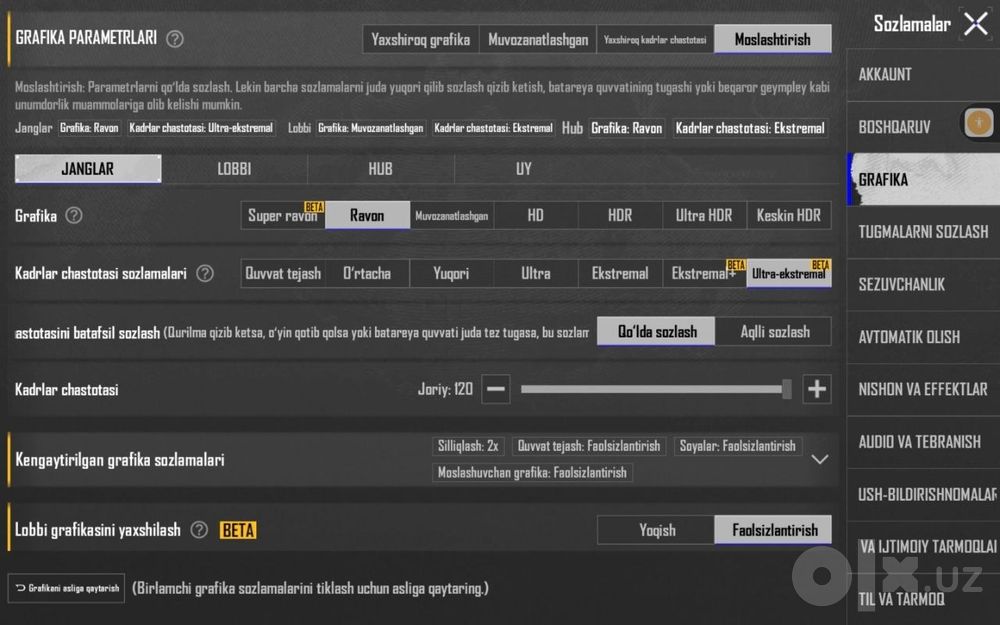The height and width of the screenshot is (625, 1000).
Task: Expand Kengaytirilgan grafika sozlamalari chevron
Action: [820, 459]
